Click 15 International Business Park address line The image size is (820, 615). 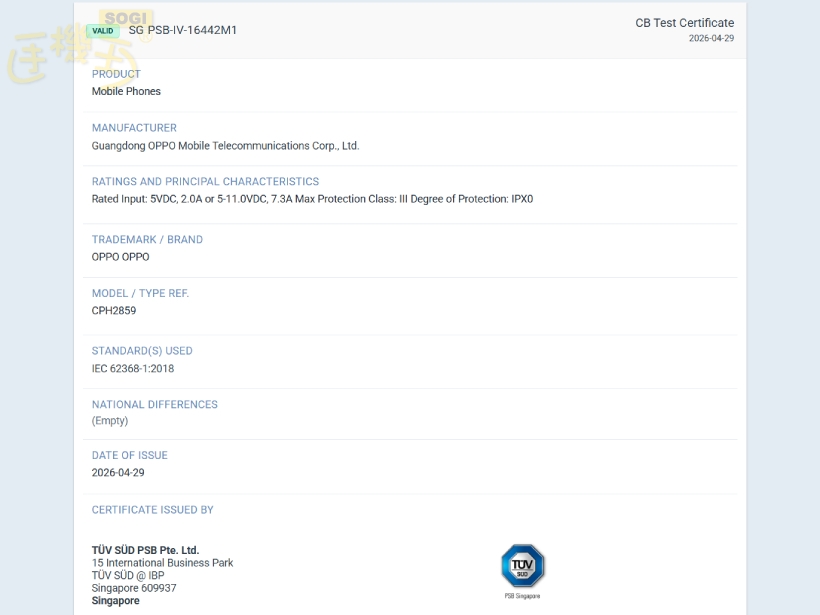[x=163, y=563]
